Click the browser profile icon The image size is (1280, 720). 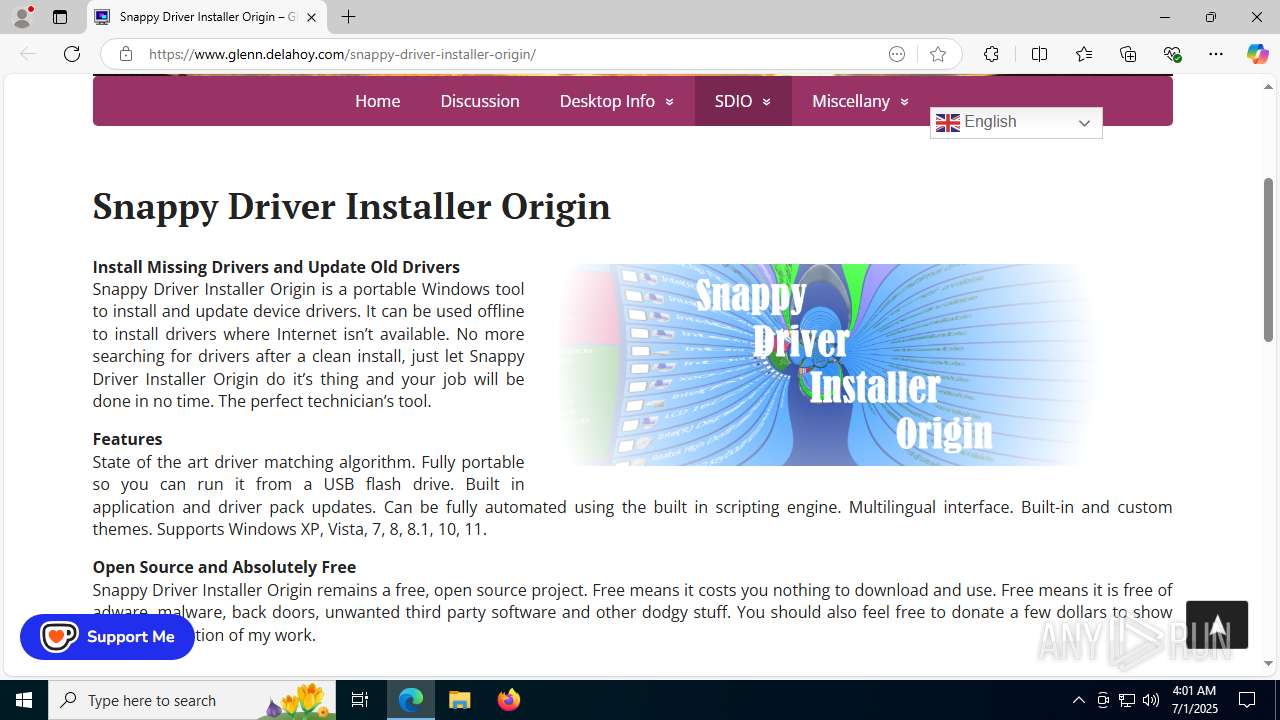tap(21, 17)
